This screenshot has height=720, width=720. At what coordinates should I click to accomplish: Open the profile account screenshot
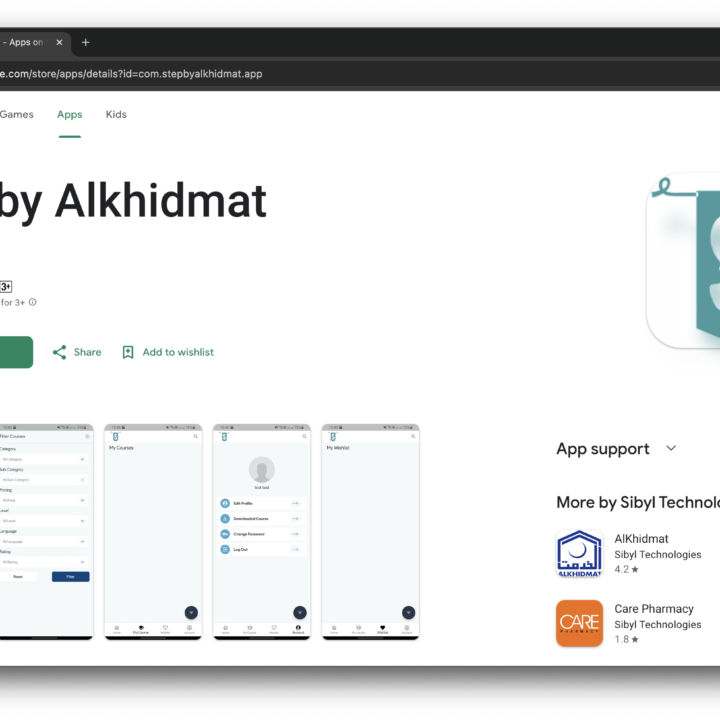coord(262,532)
